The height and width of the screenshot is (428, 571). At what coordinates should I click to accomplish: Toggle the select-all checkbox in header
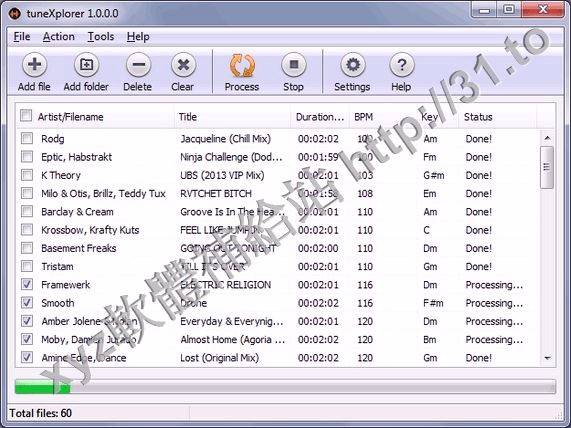[26, 115]
